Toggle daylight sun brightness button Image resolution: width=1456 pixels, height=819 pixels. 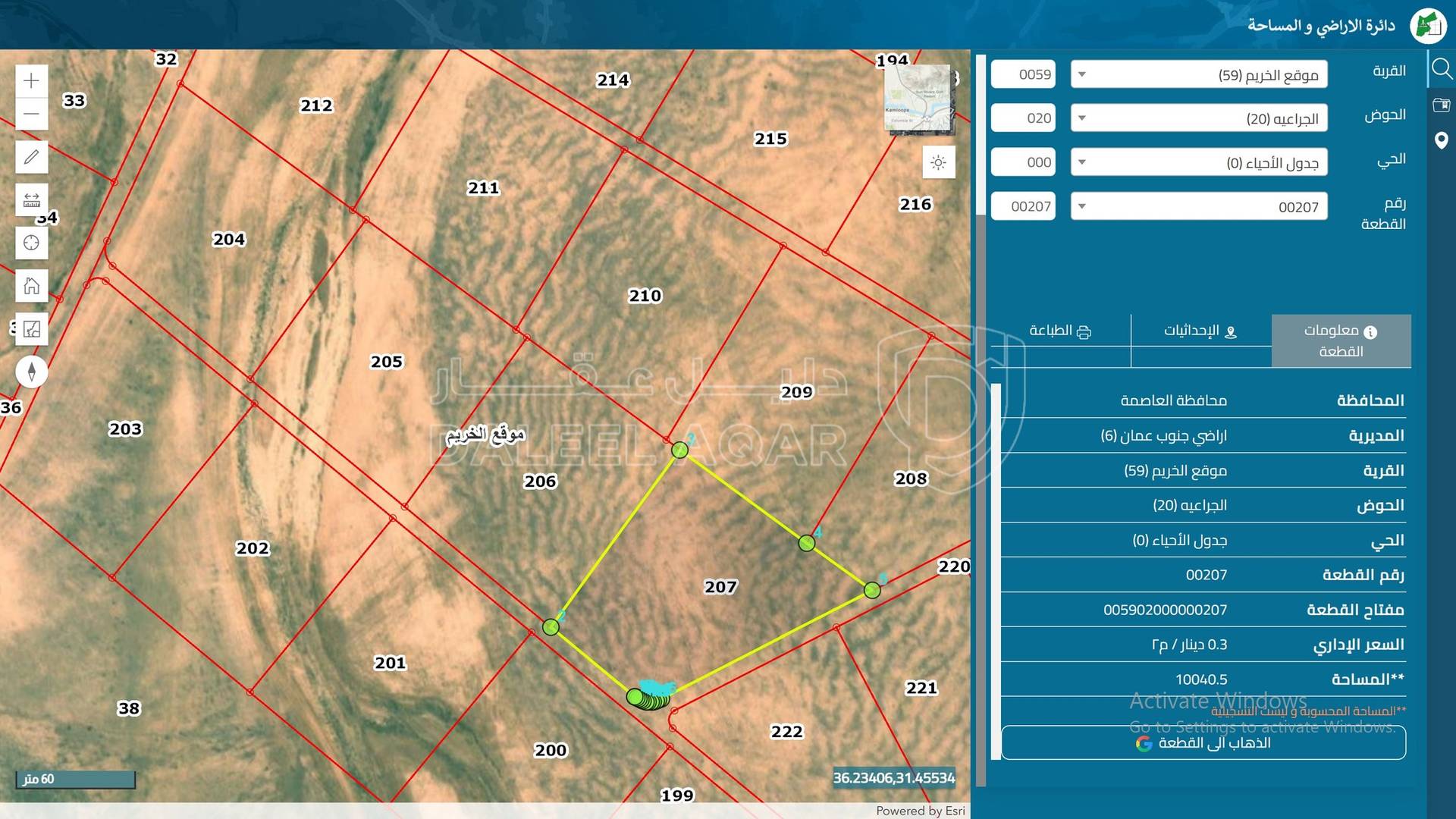click(938, 162)
